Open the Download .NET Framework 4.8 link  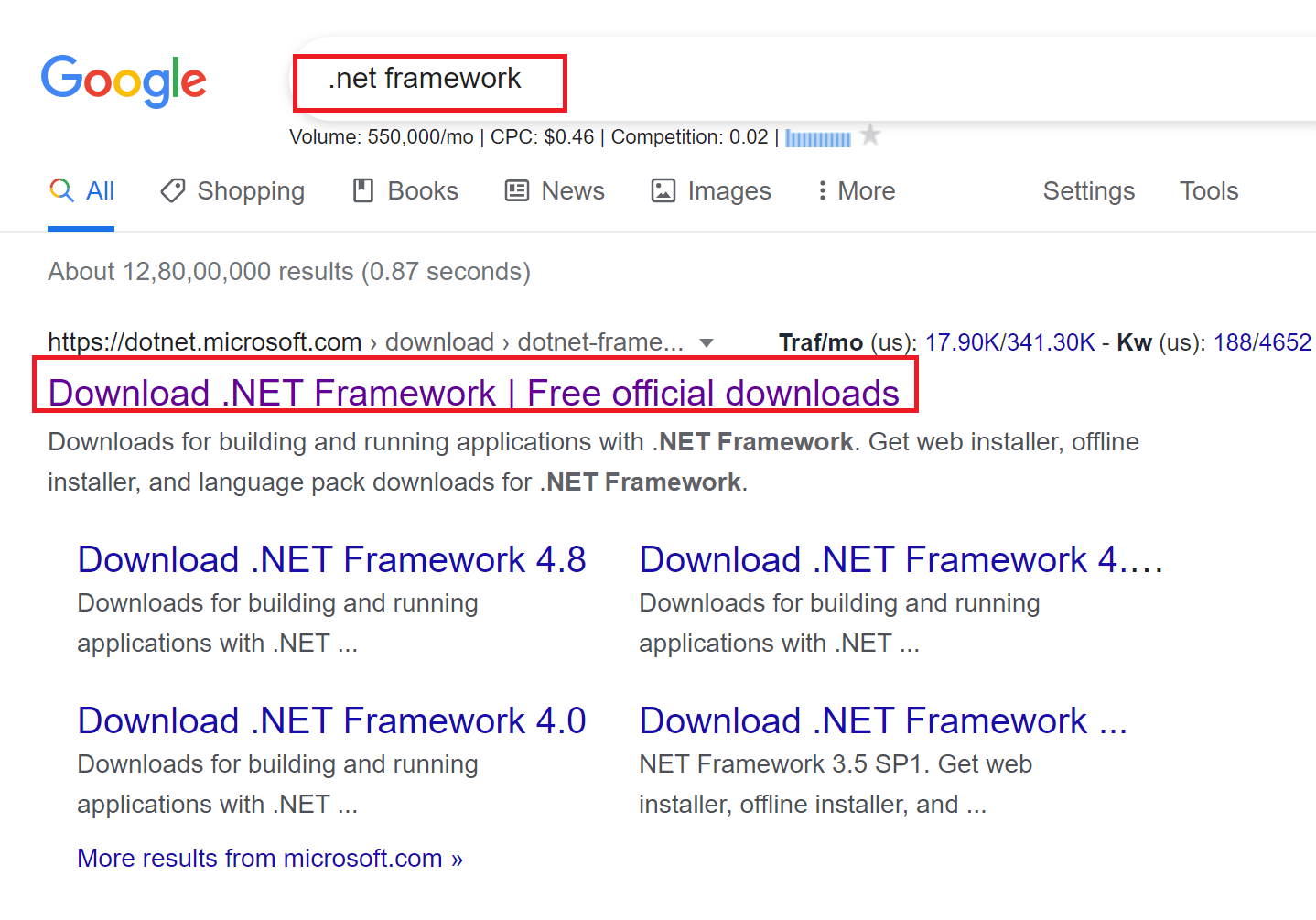[331, 558]
